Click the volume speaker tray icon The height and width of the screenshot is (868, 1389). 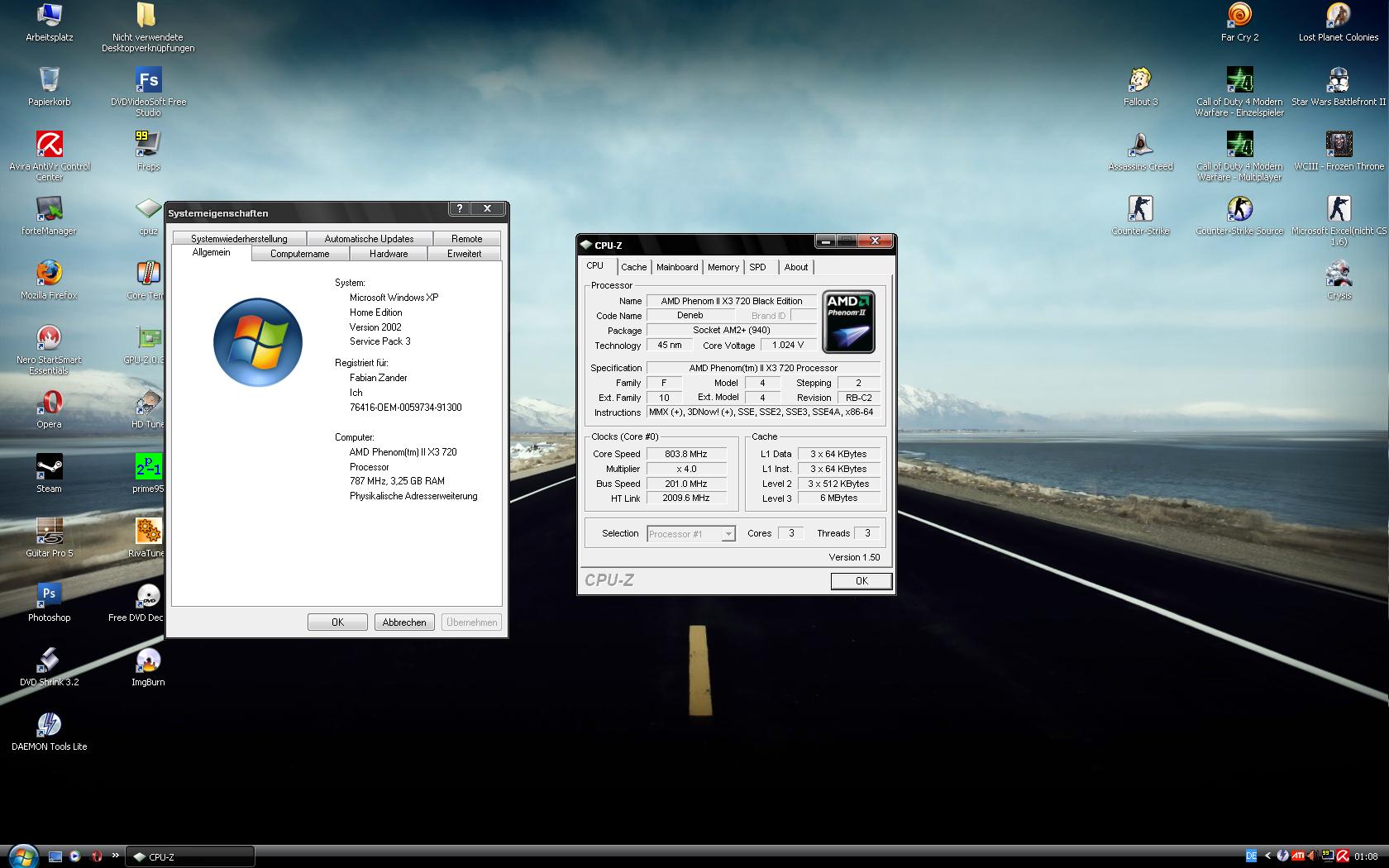coord(1312,856)
